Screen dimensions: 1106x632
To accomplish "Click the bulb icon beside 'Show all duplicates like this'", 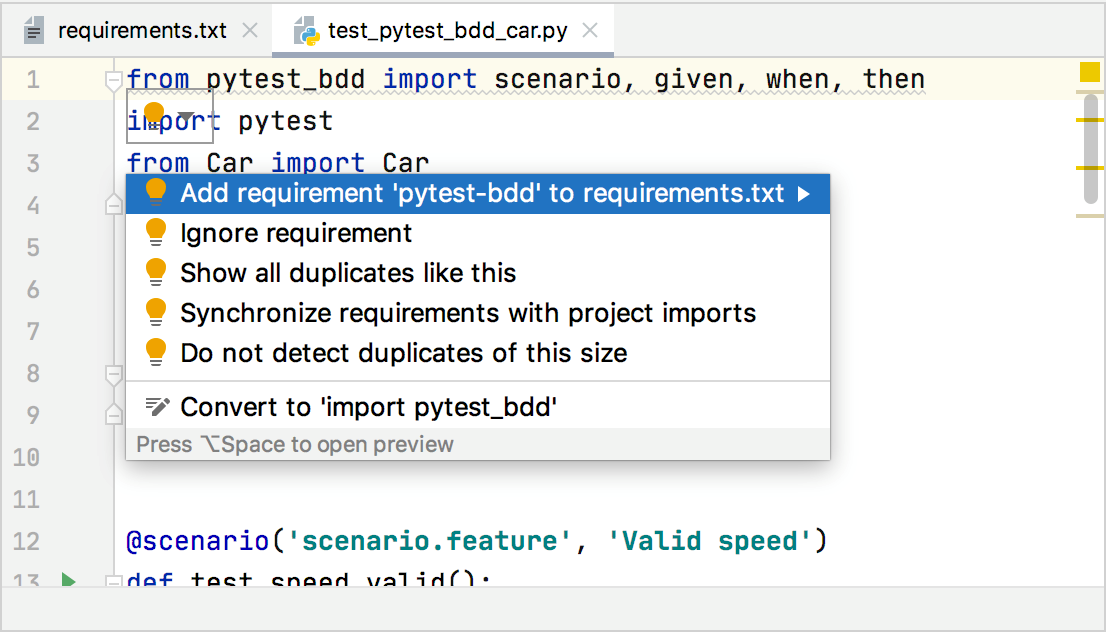I will click(156, 272).
